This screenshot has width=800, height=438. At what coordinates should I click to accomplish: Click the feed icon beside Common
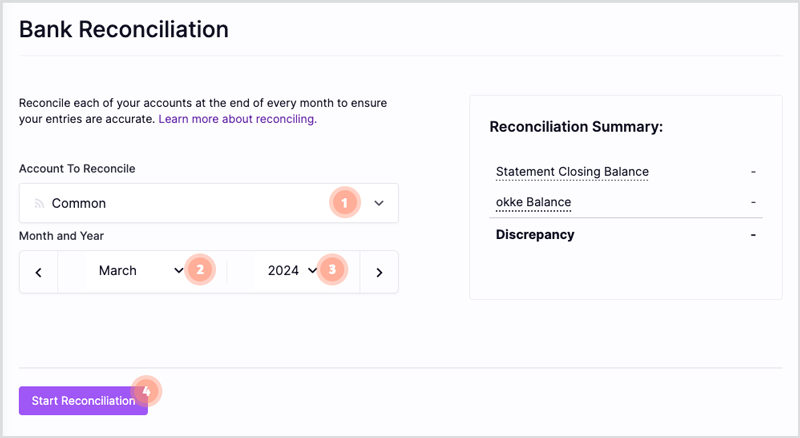point(39,203)
